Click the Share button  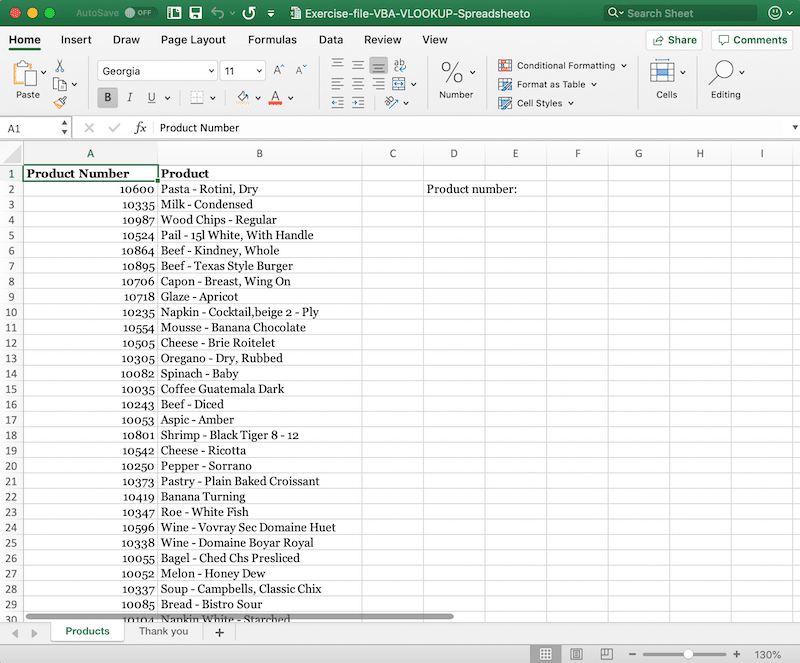(x=674, y=40)
